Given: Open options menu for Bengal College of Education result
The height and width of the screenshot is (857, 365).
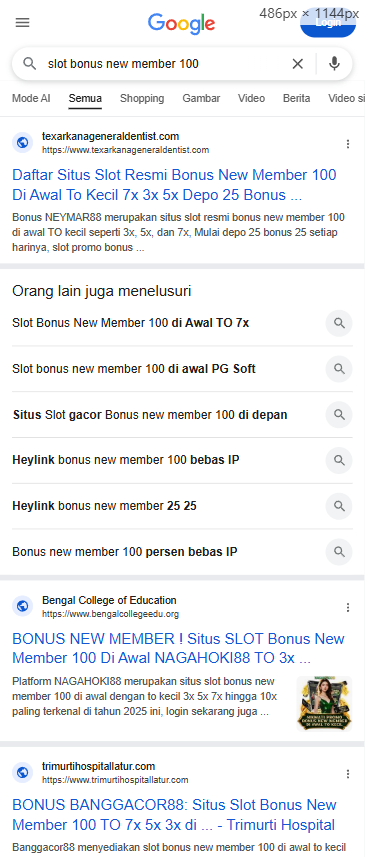Looking at the screenshot, I should 348,607.
